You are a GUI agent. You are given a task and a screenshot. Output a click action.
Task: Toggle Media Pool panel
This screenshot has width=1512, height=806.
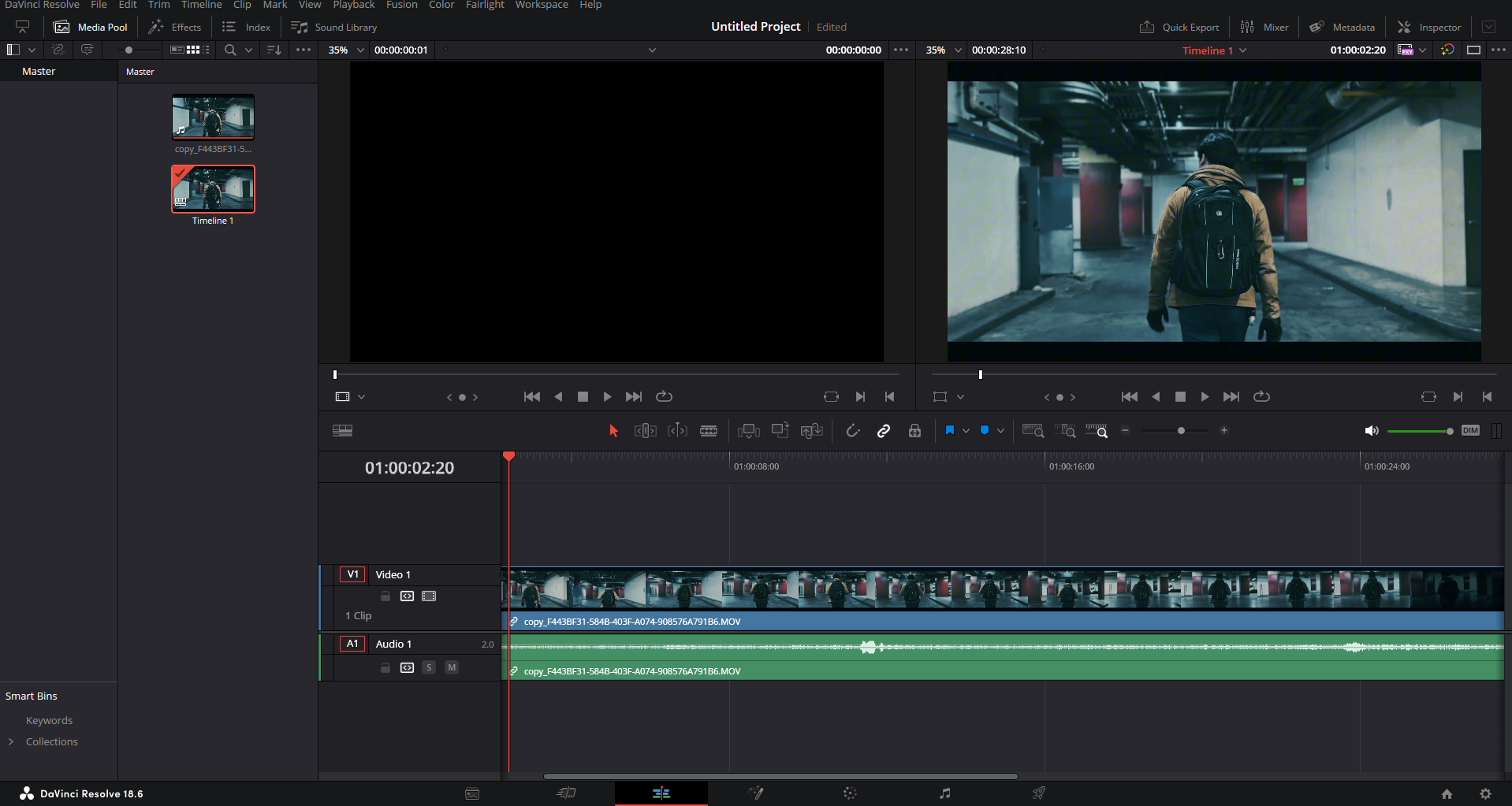pos(91,27)
